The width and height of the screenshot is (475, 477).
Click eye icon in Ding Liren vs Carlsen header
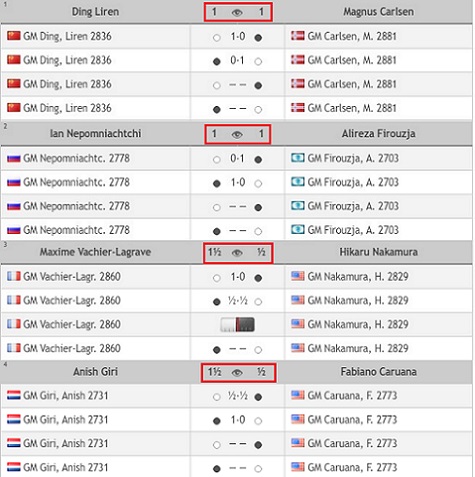click(237, 13)
